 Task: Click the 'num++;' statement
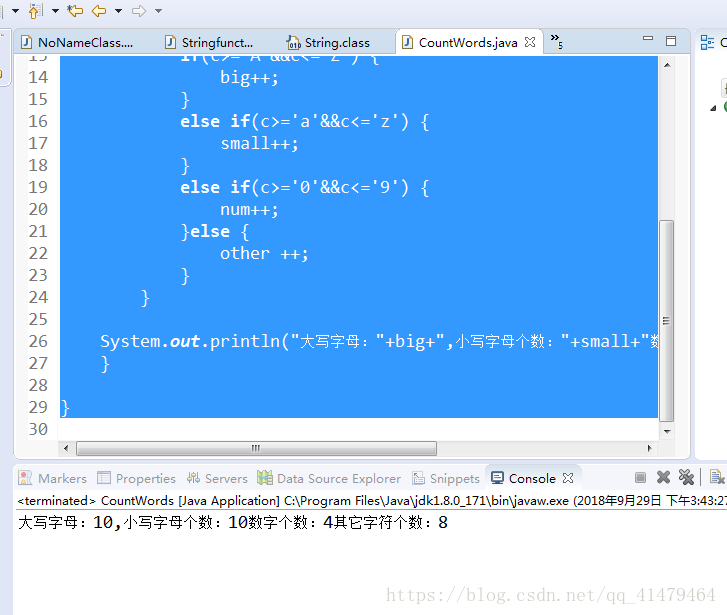click(x=249, y=210)
